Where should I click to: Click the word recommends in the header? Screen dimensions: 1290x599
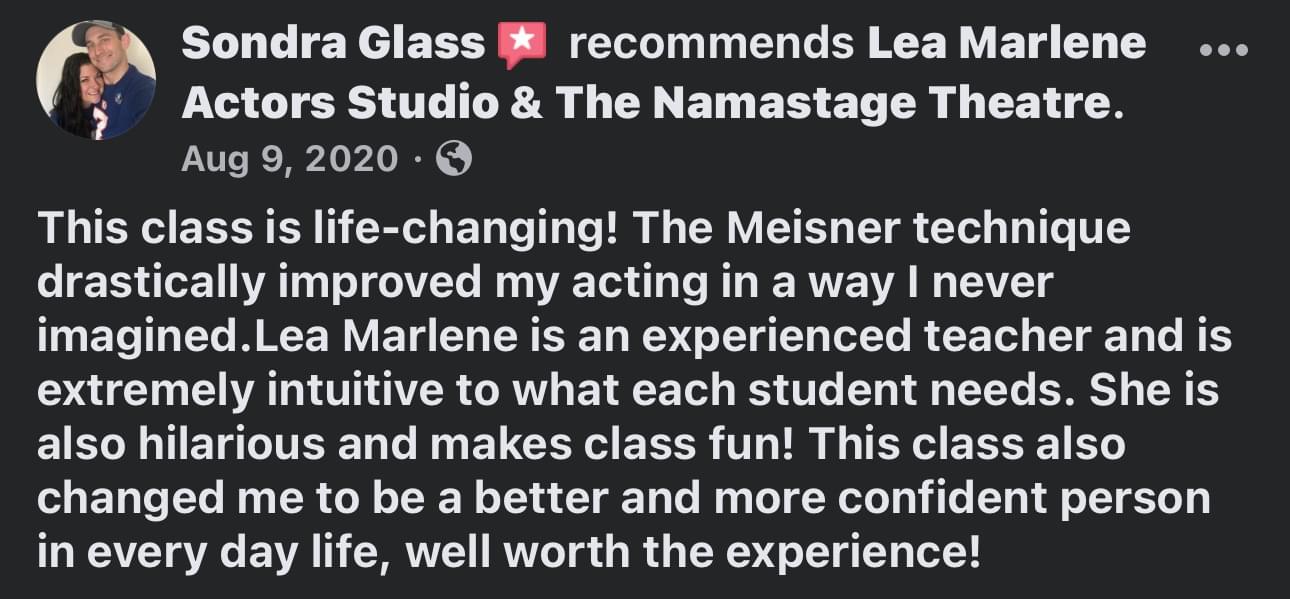click(710, 45)
